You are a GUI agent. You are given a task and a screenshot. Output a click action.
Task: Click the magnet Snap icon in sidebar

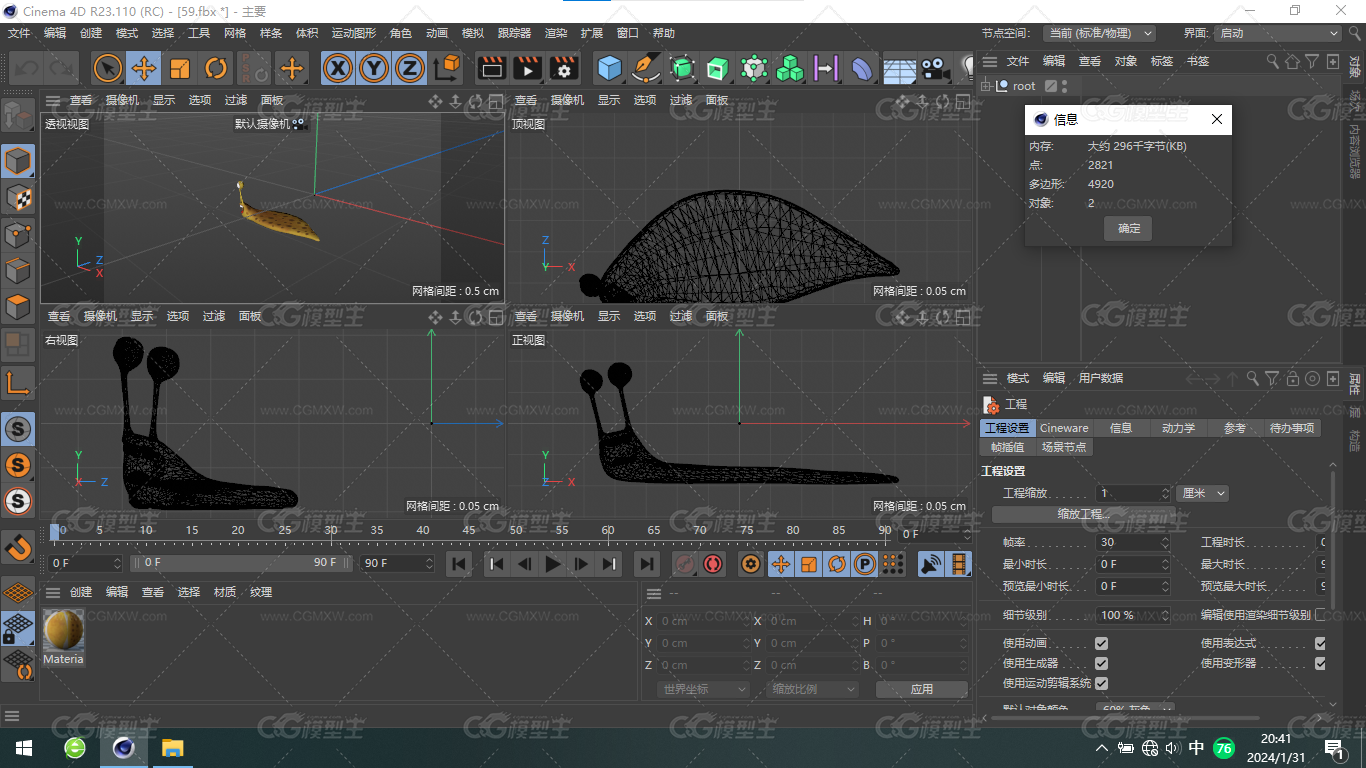pos(18,547)
